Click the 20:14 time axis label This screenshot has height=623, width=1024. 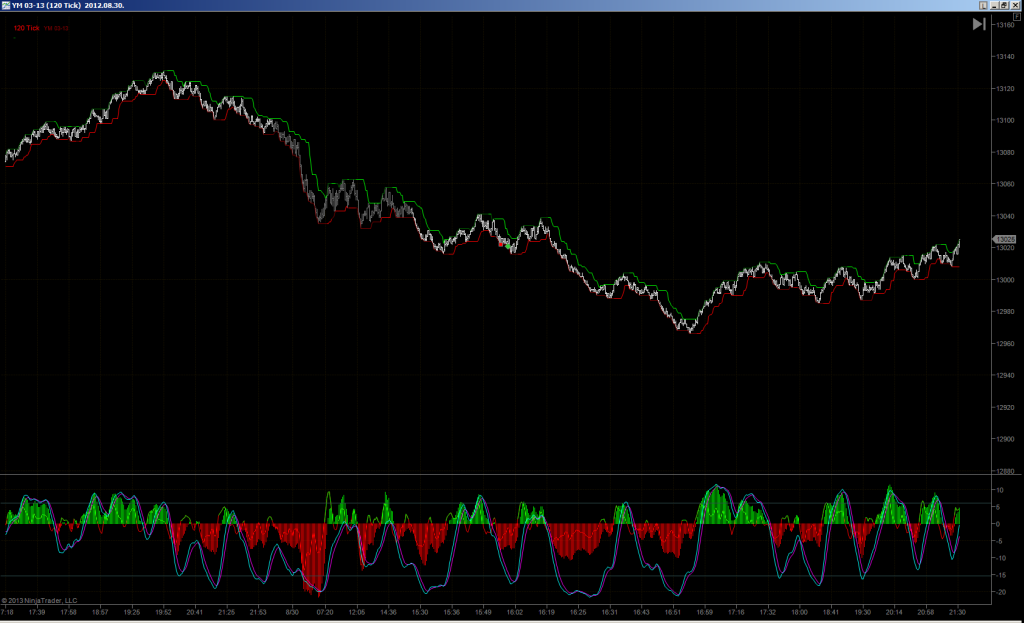(x=894, y=613)
